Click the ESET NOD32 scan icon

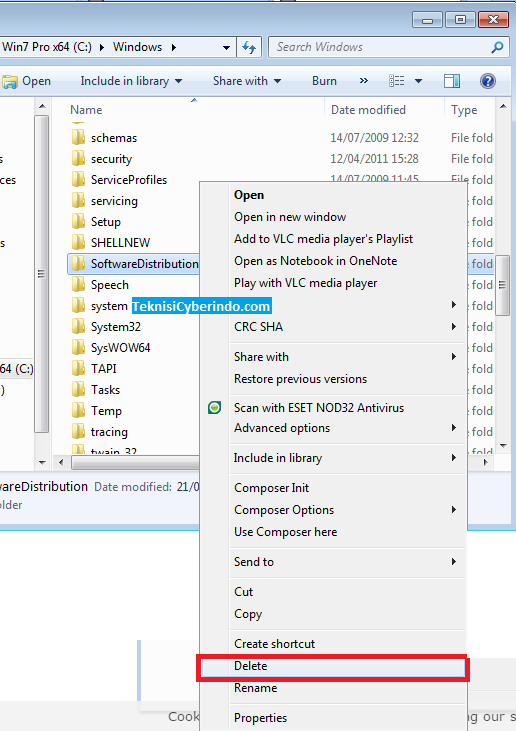214,408
